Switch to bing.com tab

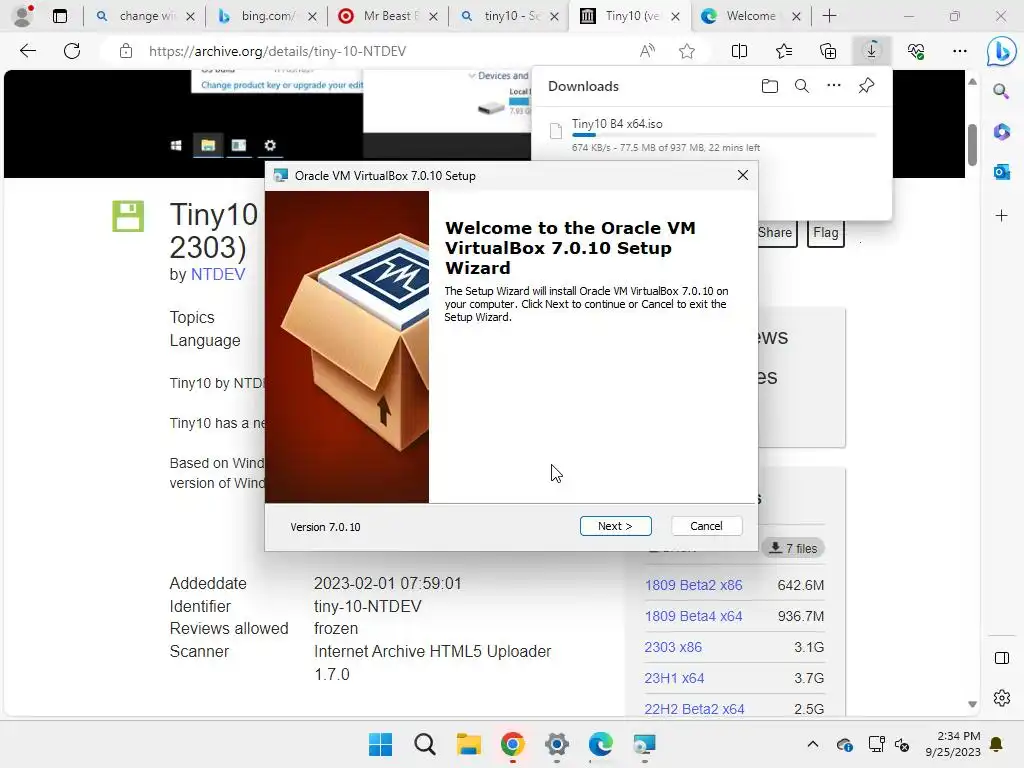point(266,16)
